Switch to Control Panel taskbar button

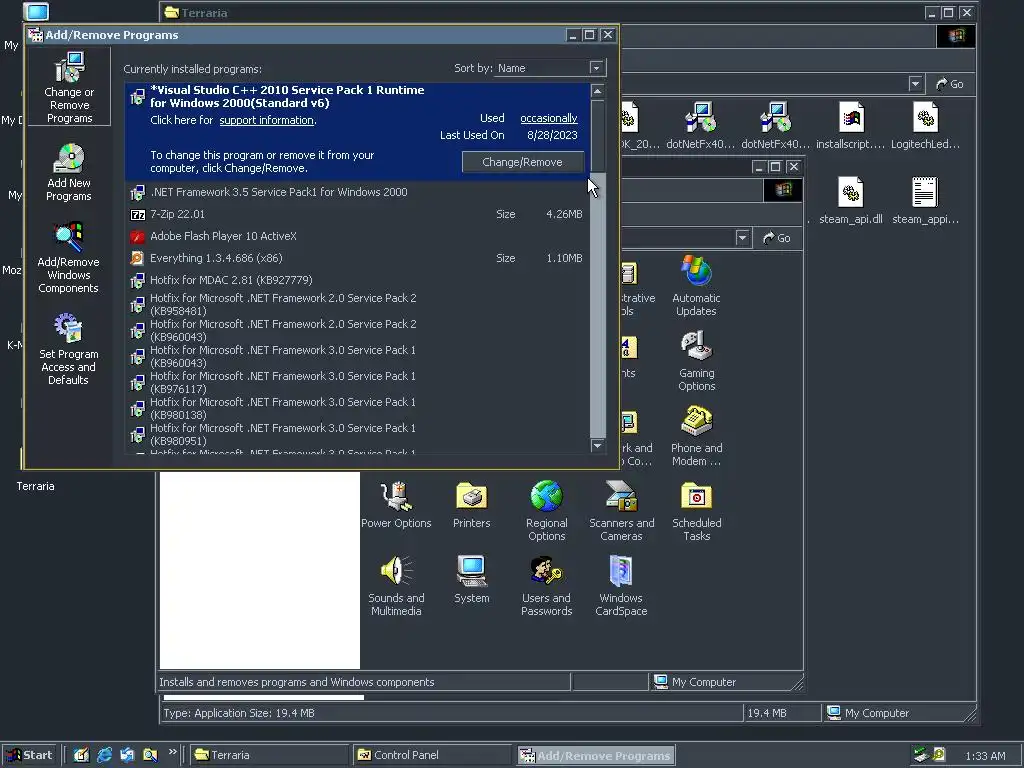pyautogui.click(x=432, y=755)
